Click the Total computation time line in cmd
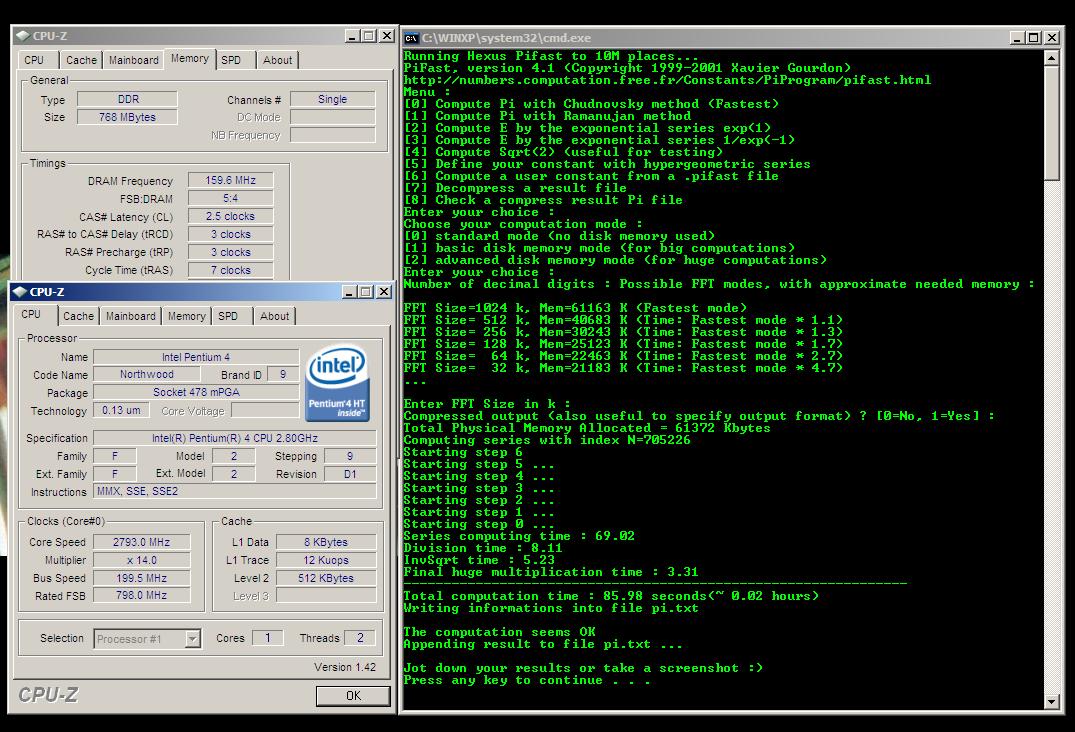This screenshot has height=732, width=1075. (612, 596)
